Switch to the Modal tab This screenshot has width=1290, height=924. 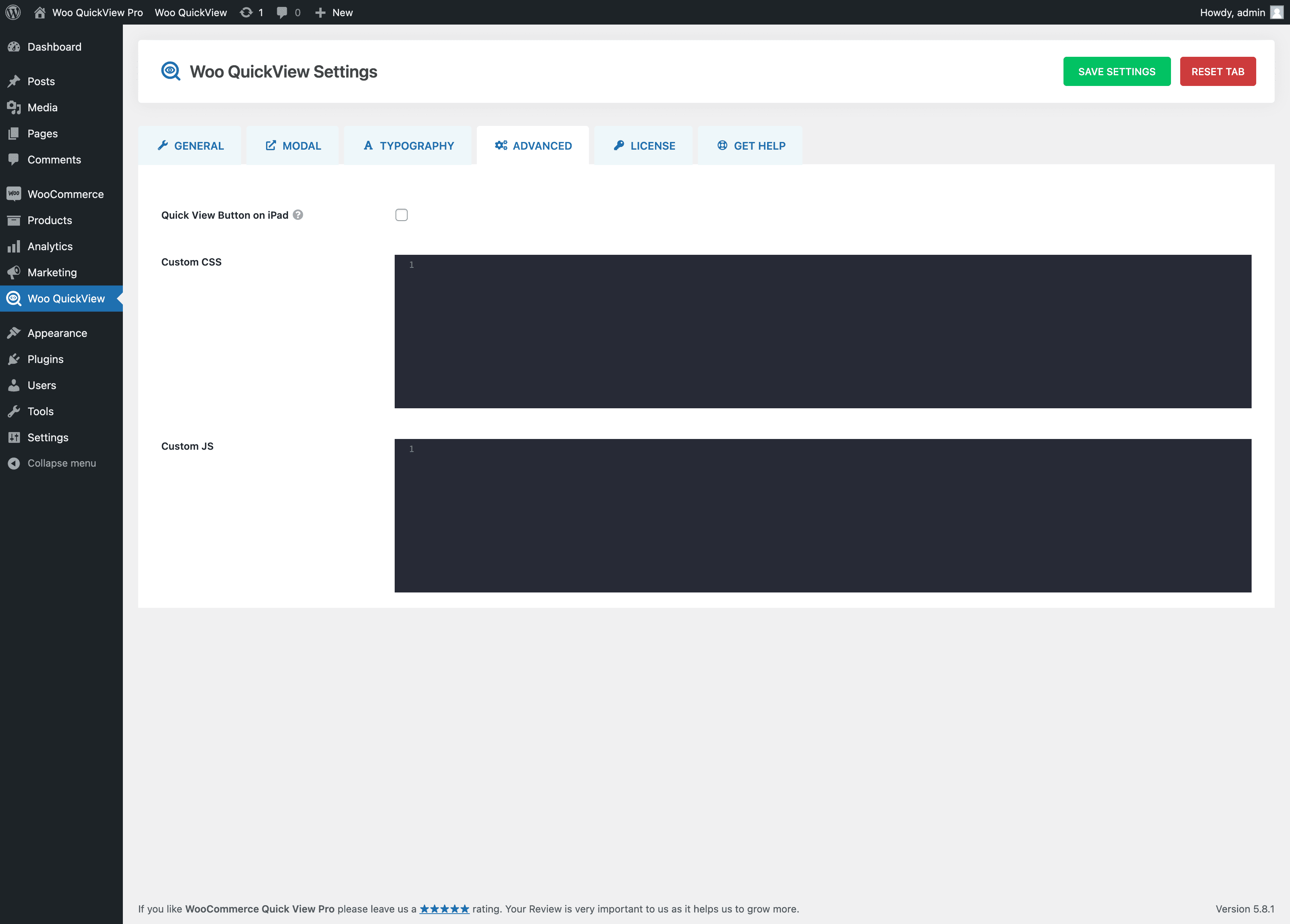(293, 145)
